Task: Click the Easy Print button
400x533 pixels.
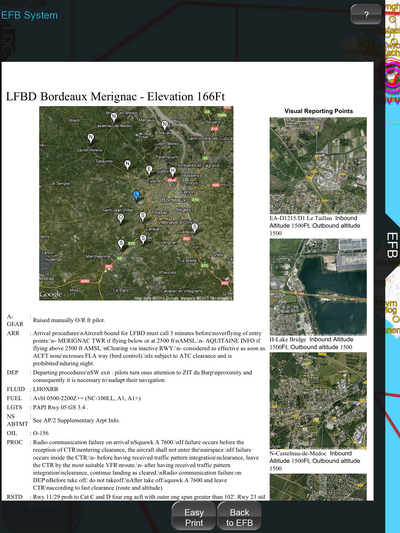Action: [194, 517]
